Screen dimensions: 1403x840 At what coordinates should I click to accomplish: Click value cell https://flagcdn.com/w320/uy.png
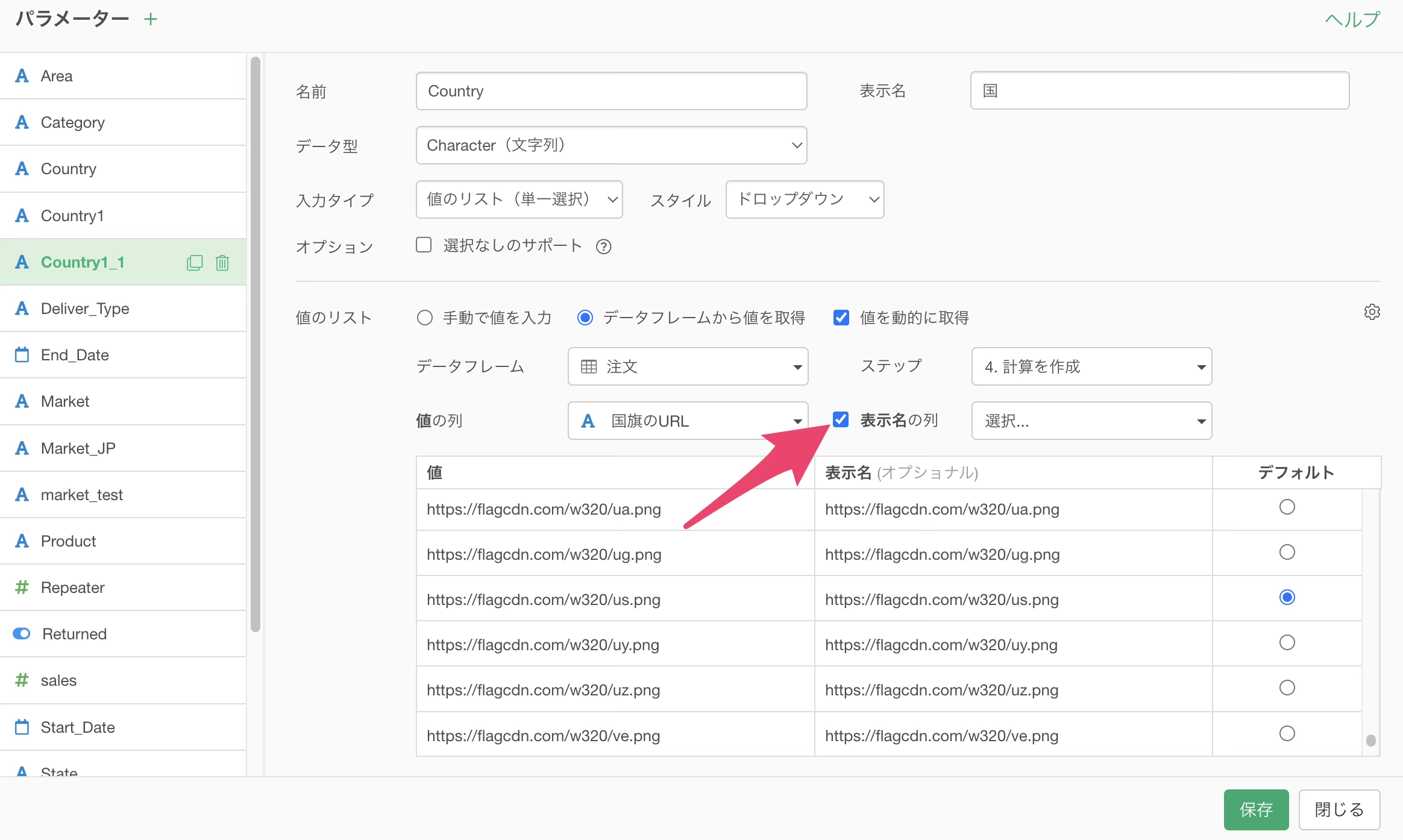tap(615, 645)
